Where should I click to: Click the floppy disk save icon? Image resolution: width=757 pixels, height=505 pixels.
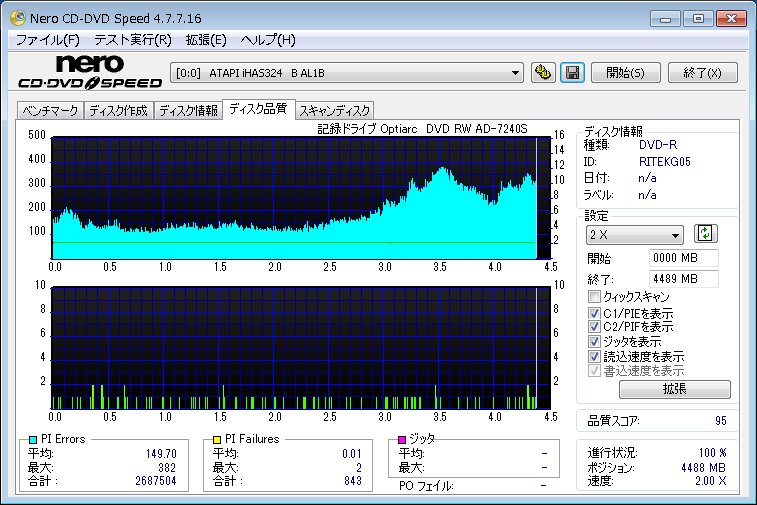point(573,73)
